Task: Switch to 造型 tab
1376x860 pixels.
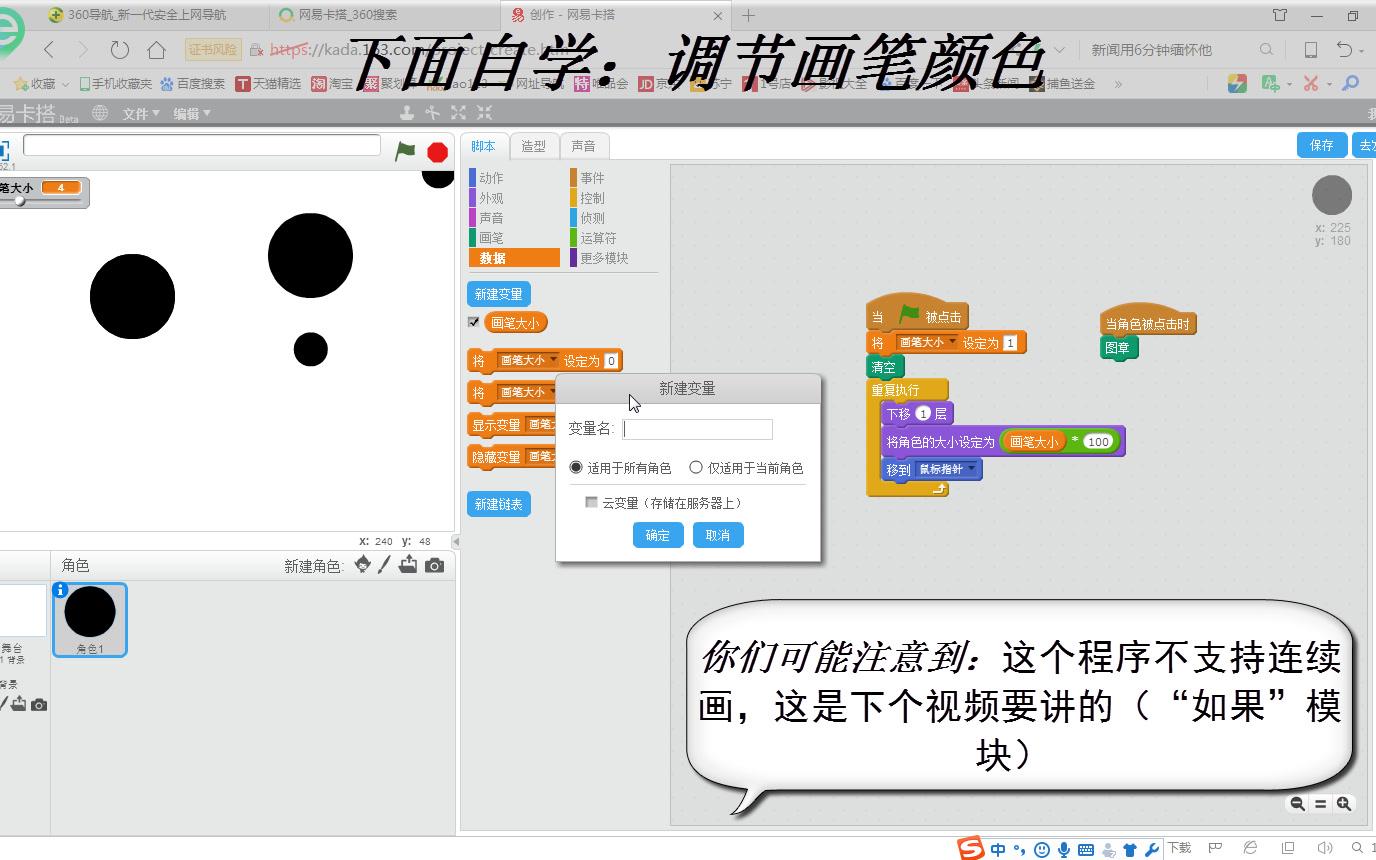Action: point(534,146)
